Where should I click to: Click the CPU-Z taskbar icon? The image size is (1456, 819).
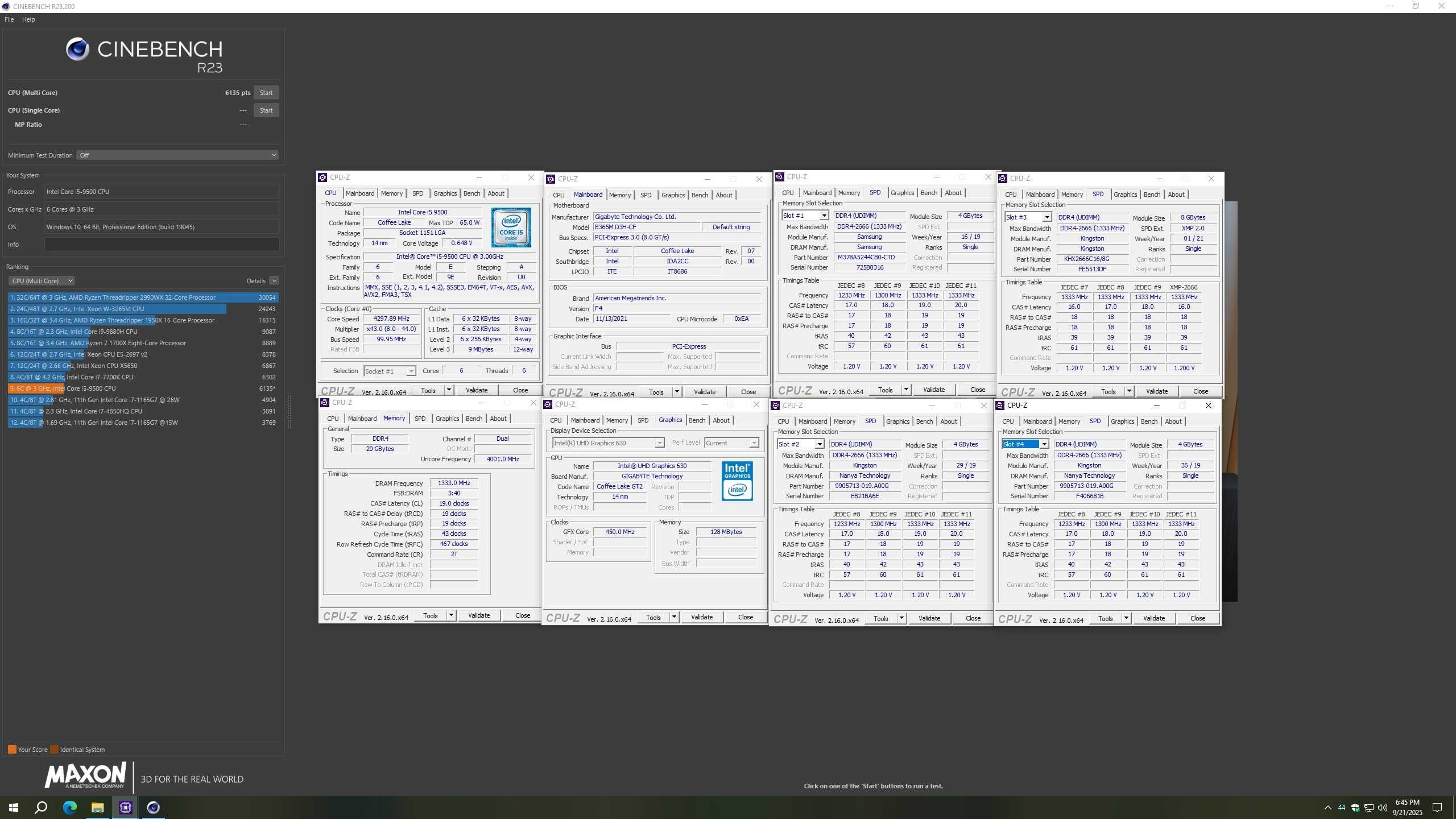(125, 808)
